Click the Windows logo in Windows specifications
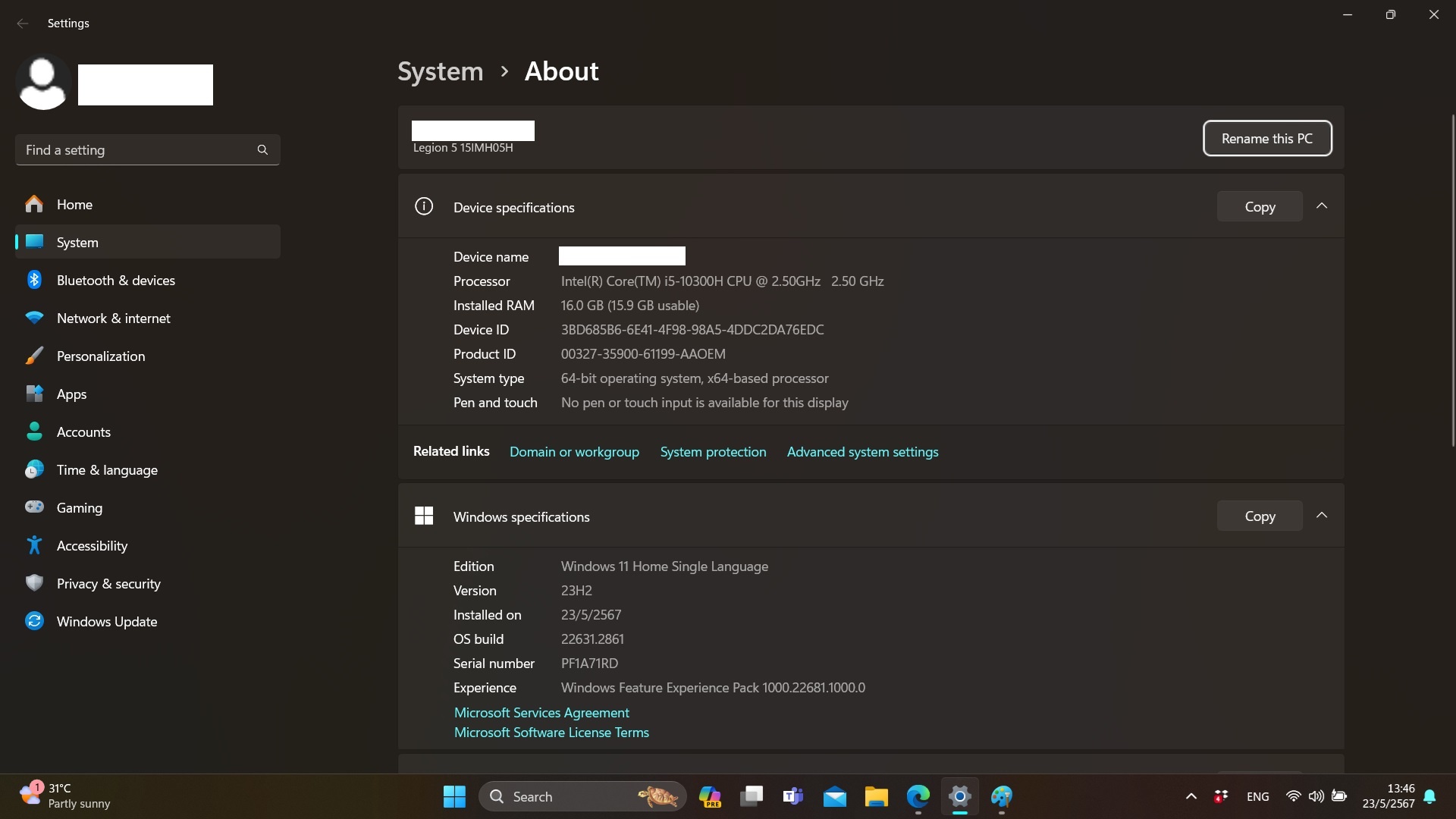The width and height of the screenshot is (1456, 819). tap(424, 516)
